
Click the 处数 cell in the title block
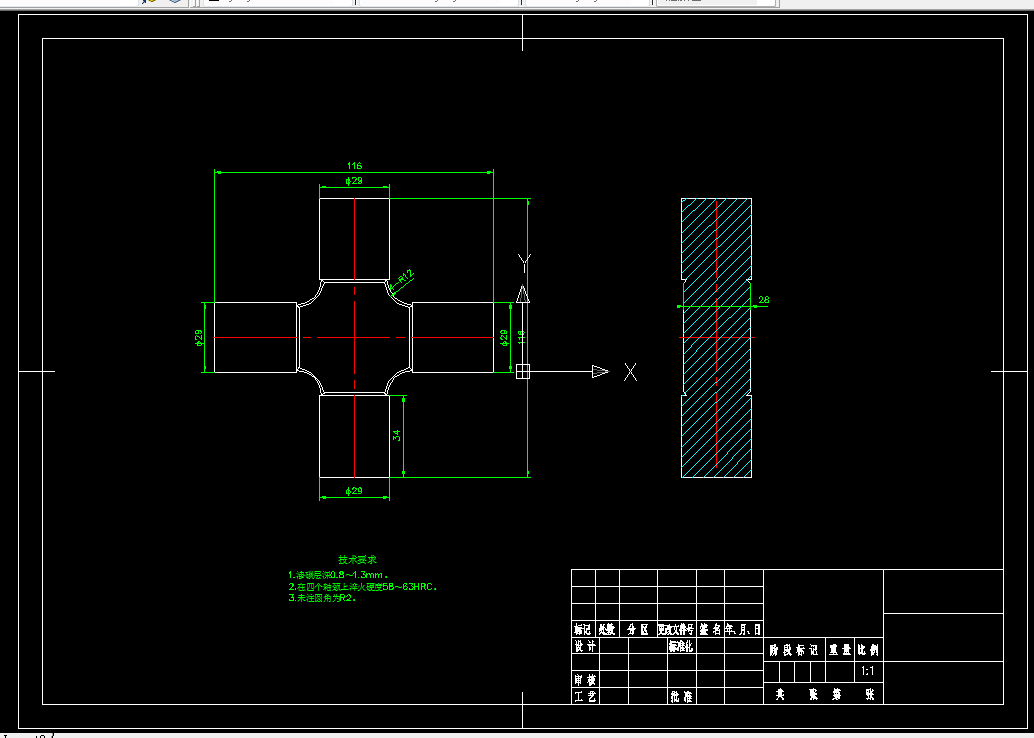(x=607, y=629)
